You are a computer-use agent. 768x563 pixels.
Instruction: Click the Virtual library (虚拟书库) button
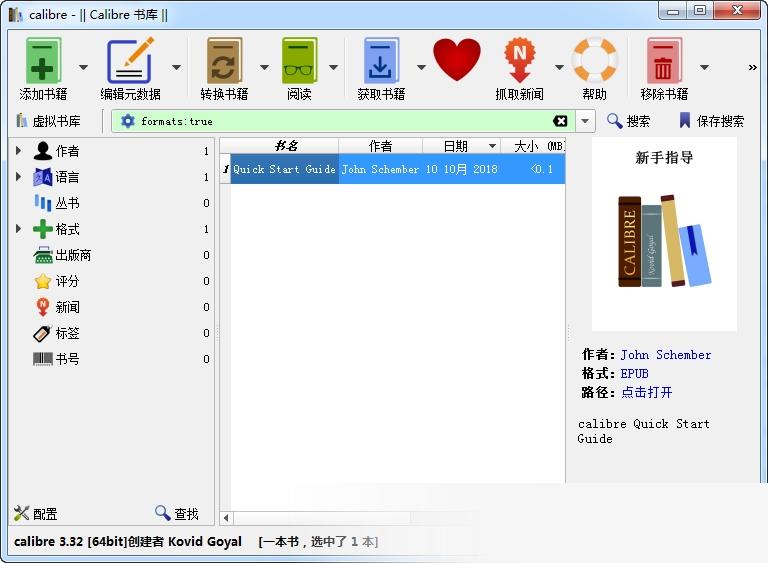click(48, 121)
